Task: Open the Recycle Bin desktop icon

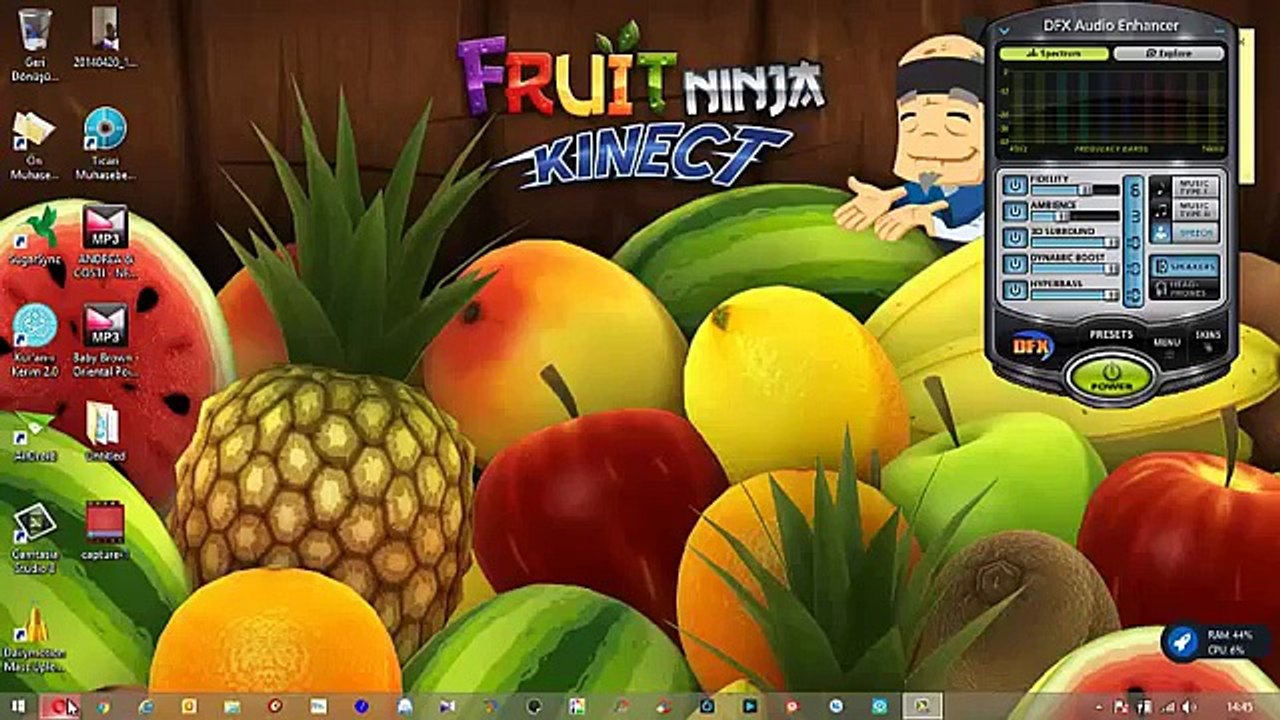Action: [35, 43]
